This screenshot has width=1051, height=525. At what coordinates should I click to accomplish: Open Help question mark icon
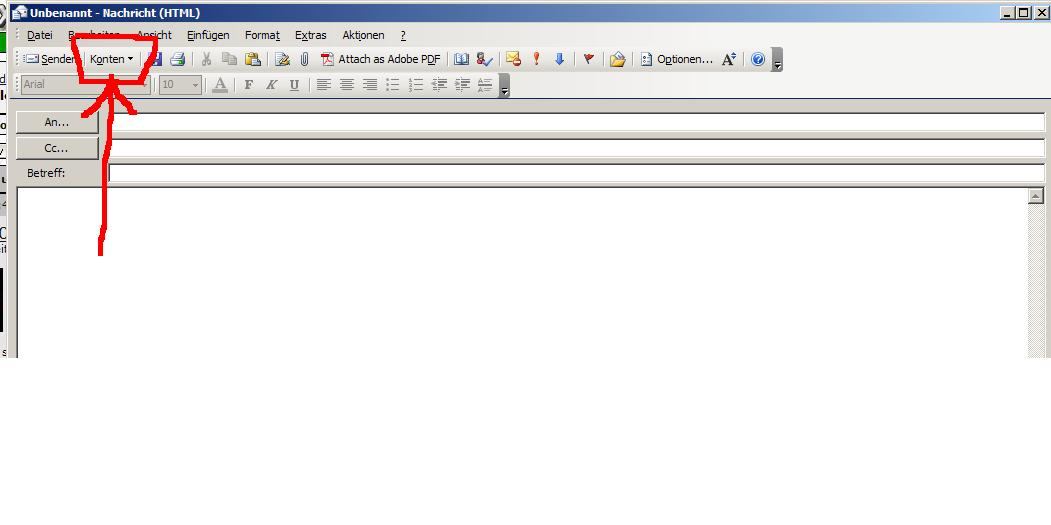click(x=757, y=59)
